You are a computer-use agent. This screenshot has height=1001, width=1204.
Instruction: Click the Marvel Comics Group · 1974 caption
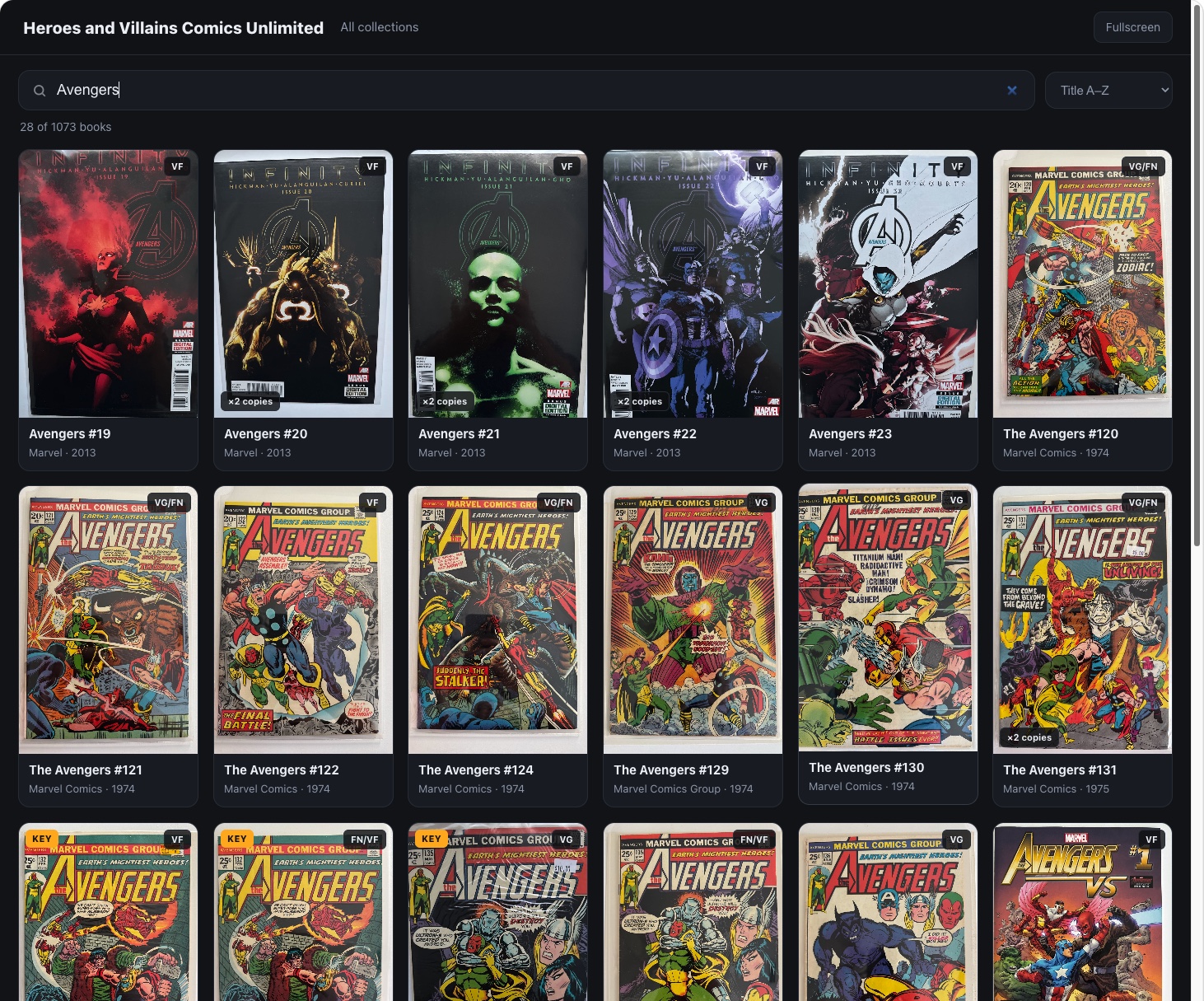point(684,789)
